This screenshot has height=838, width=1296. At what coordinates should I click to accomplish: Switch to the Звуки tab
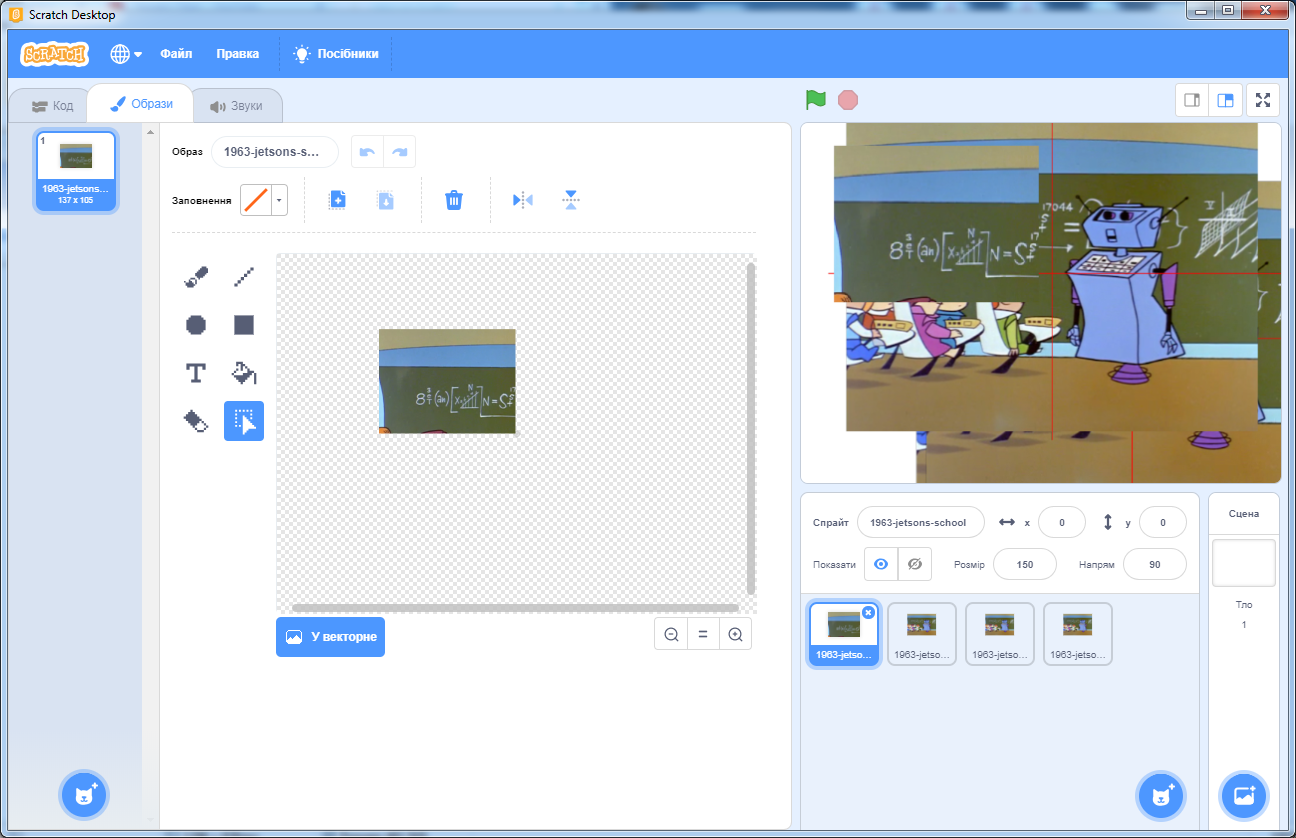[x=236, y=106]
